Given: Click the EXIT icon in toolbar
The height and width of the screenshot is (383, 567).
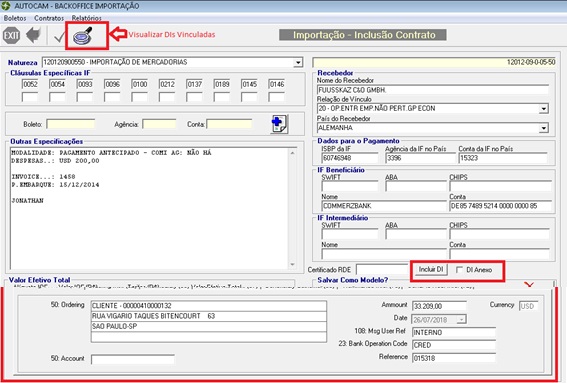Looking at the screenshot, I should 11,35.
